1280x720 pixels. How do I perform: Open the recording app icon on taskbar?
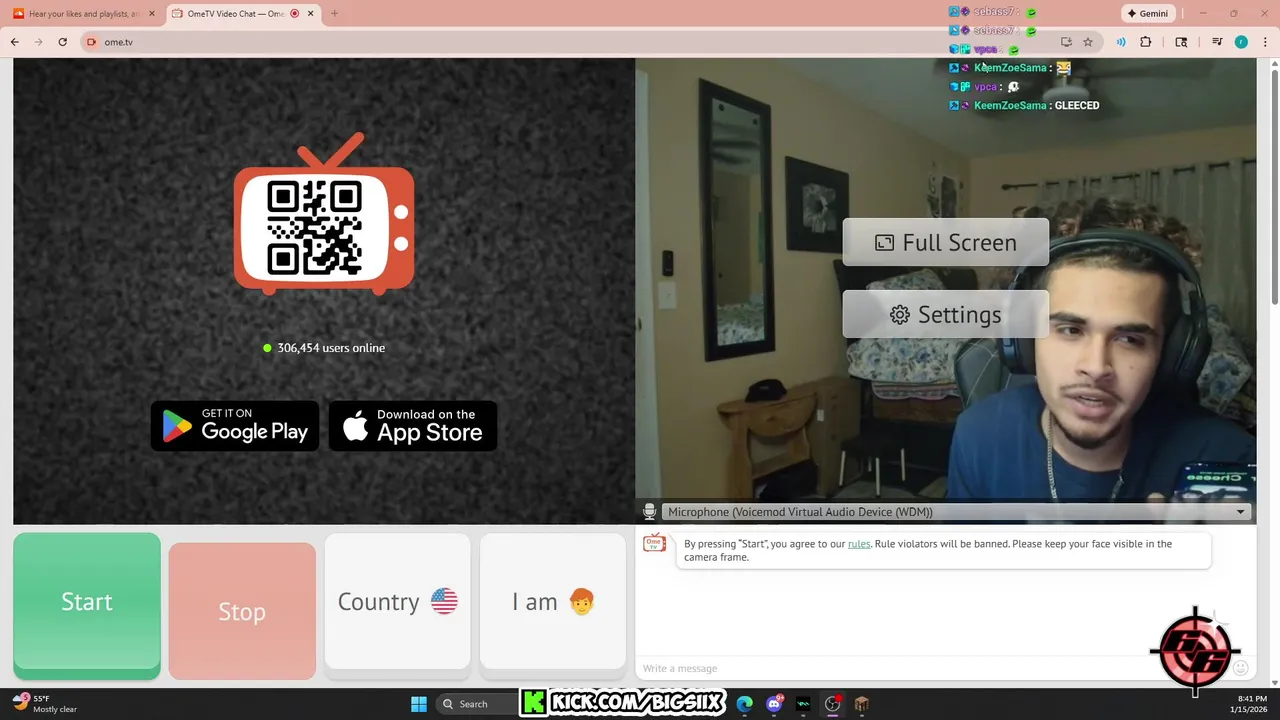[832, 704]
